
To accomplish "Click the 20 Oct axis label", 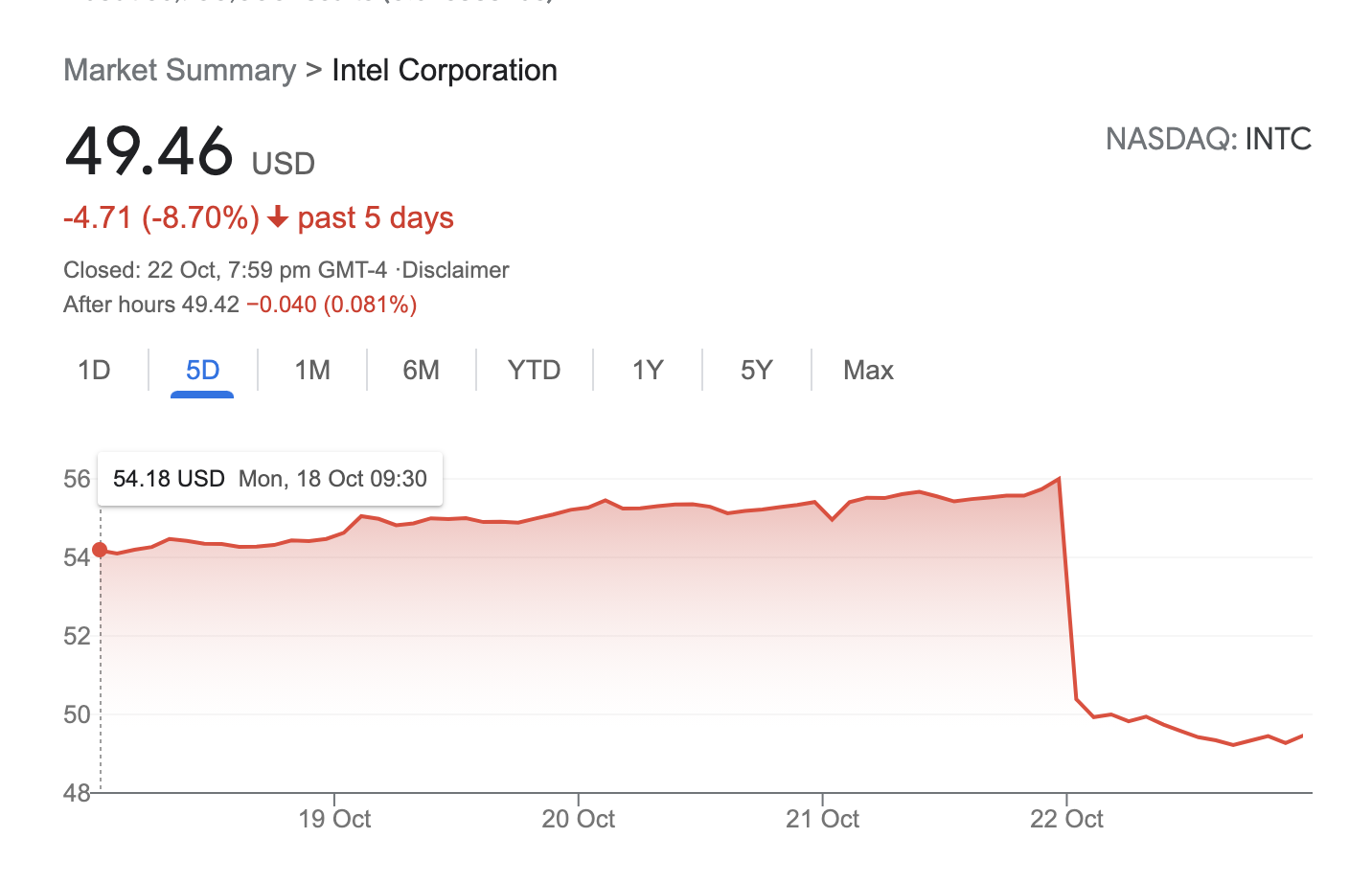I will pos(579,820).
